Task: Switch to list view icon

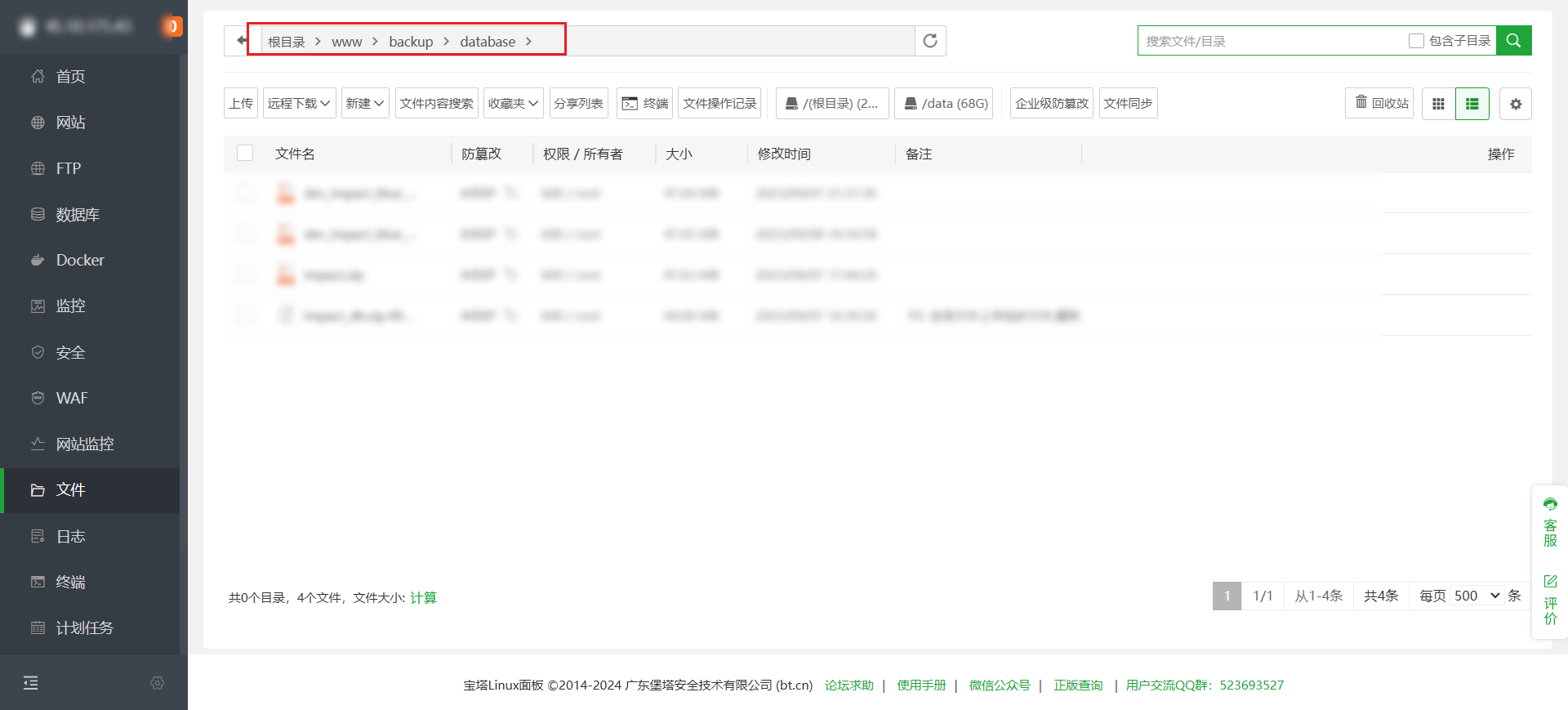Action: click(x=1472, y=104)
